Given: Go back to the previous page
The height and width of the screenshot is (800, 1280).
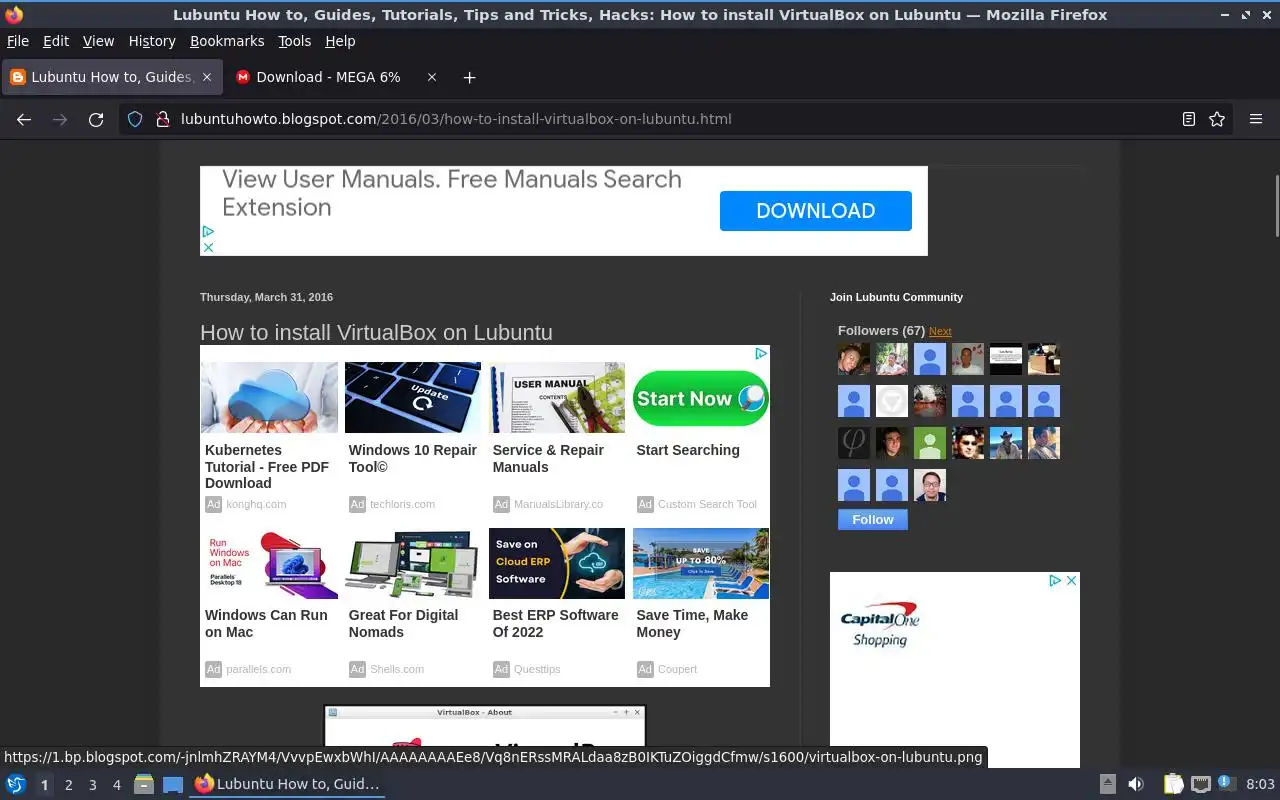Looking at the screenshot, I should [24, 119].
